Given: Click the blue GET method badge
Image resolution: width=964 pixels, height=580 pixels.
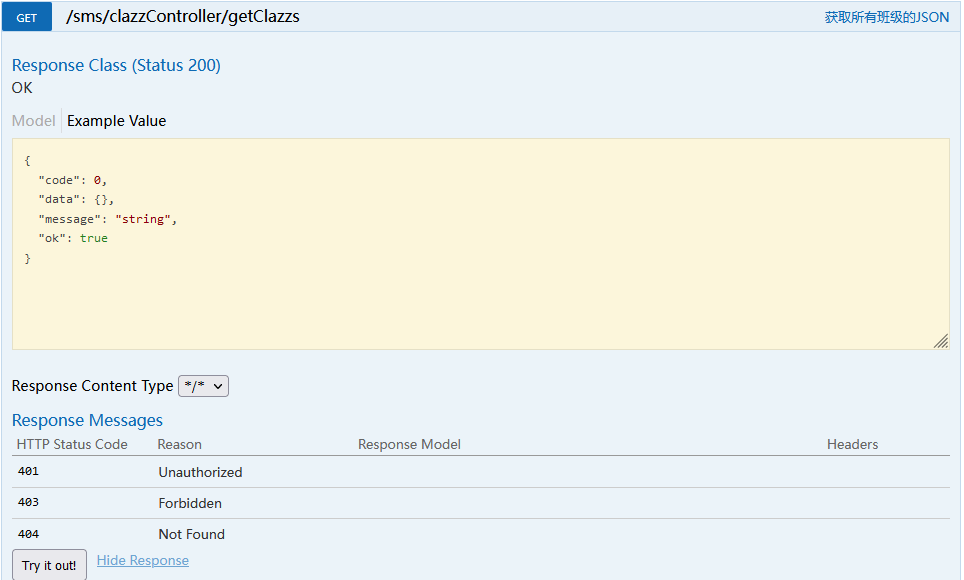Looking at the screenshot, I should pos(26,17).
